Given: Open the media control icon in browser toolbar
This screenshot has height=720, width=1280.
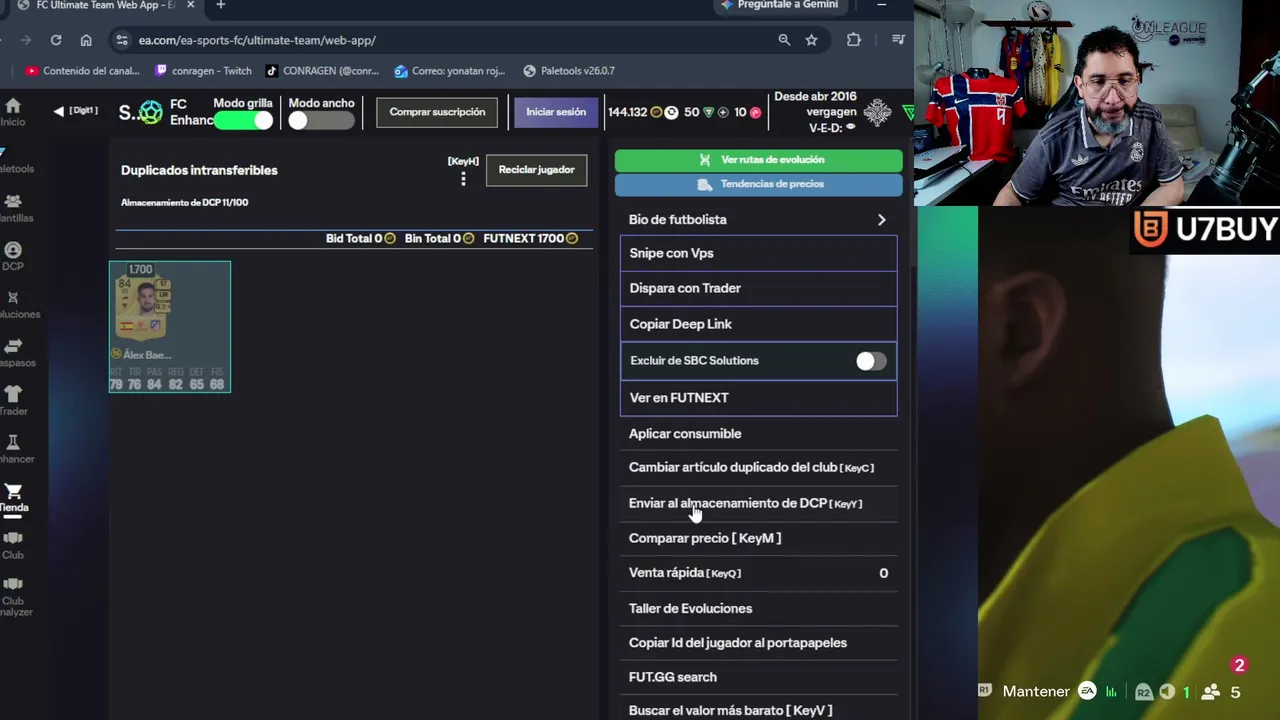Looking at the screenshot, I should click(x=898, y=40).
